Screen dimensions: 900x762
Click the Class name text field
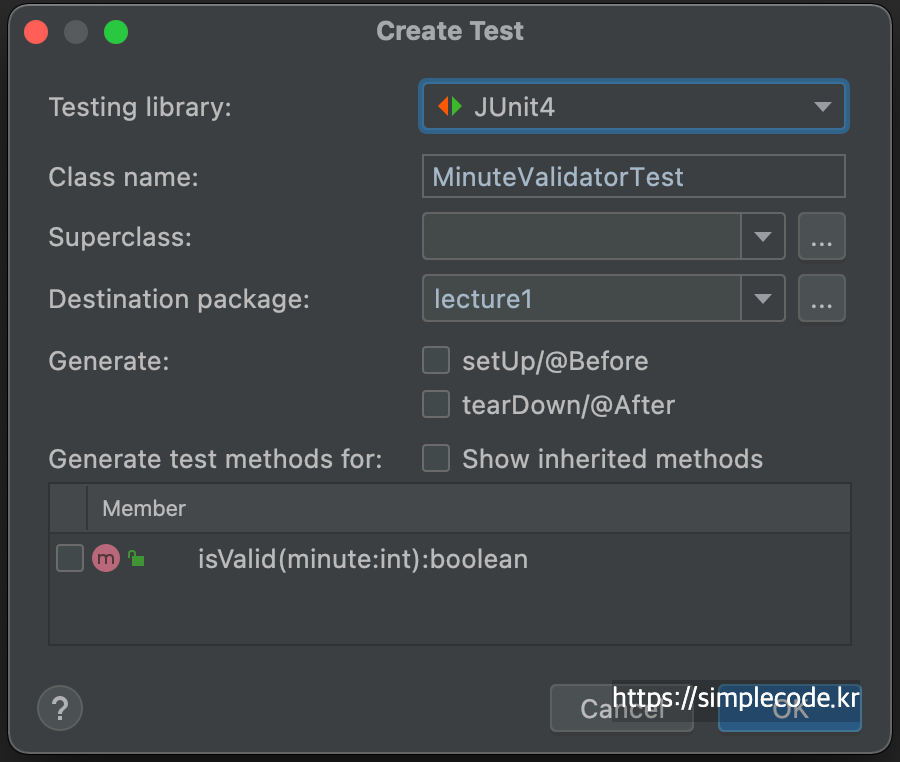[x=633, y=177]
